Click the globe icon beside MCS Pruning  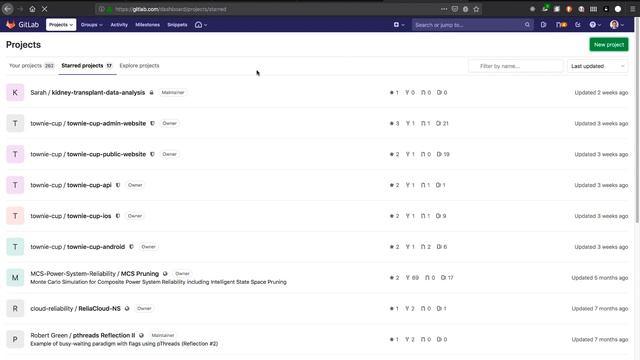pos(165,273)
